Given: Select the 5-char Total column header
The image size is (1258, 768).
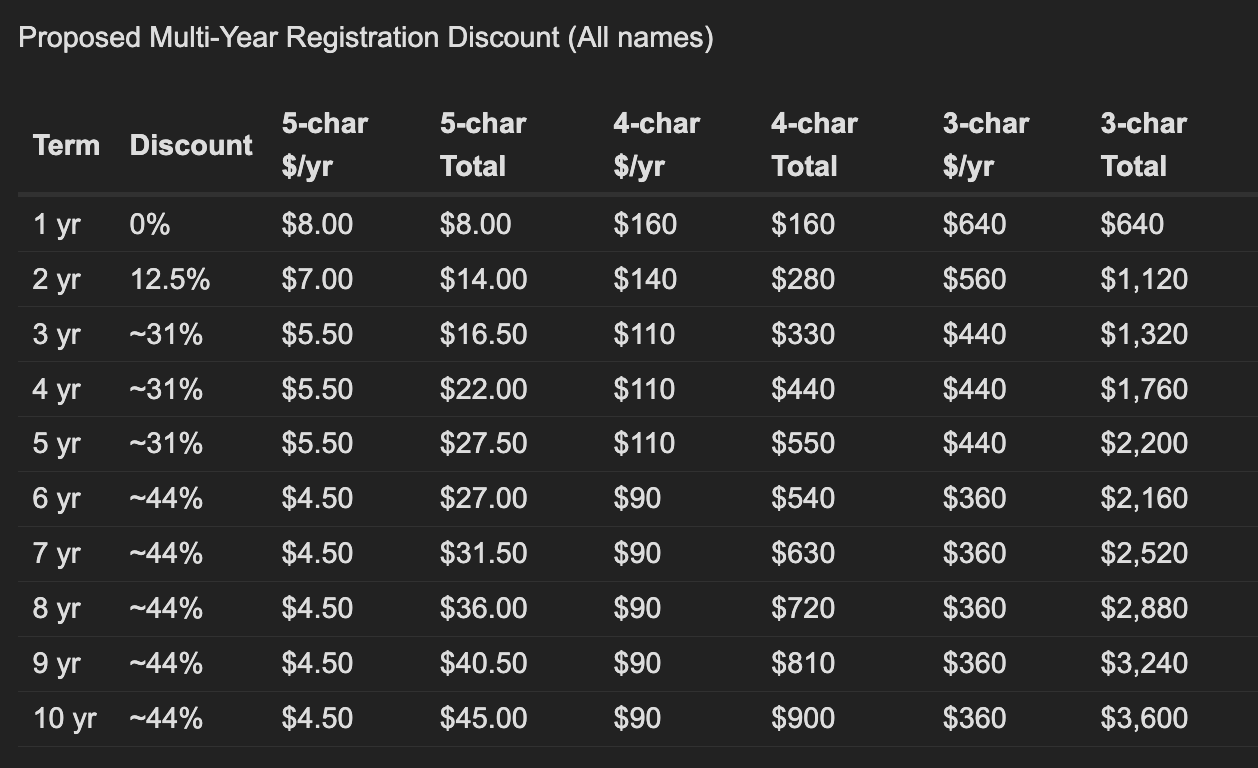Looking at the screenshot, I should coord(483,145).
